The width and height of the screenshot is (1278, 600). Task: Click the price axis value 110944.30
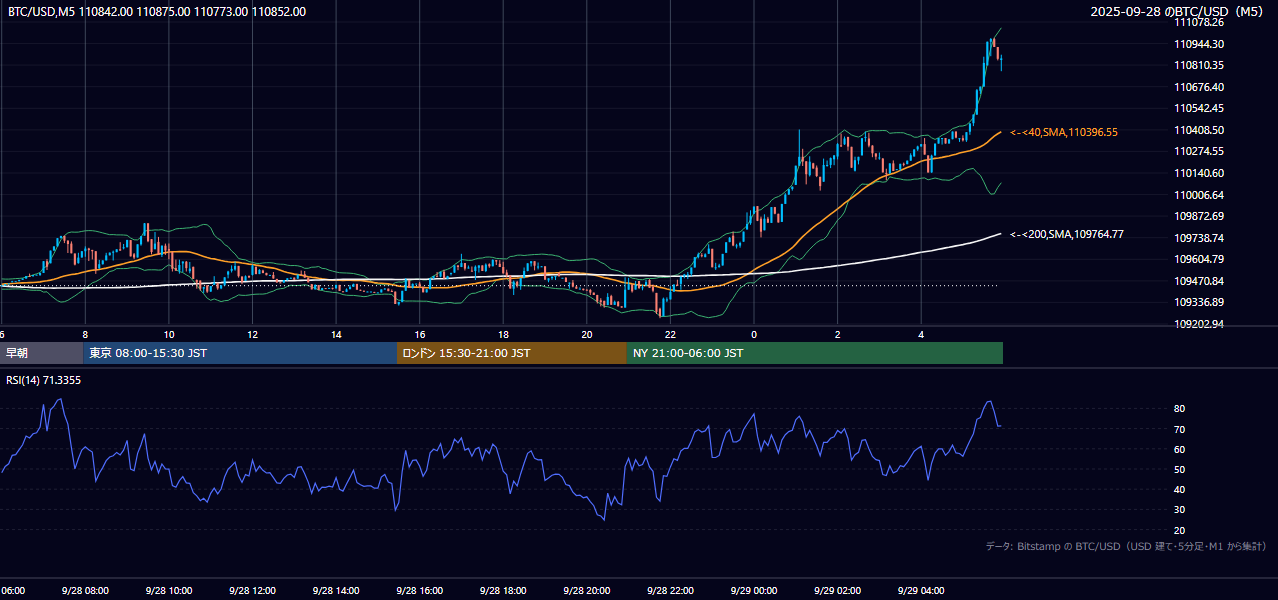[x=1201, y=44]
